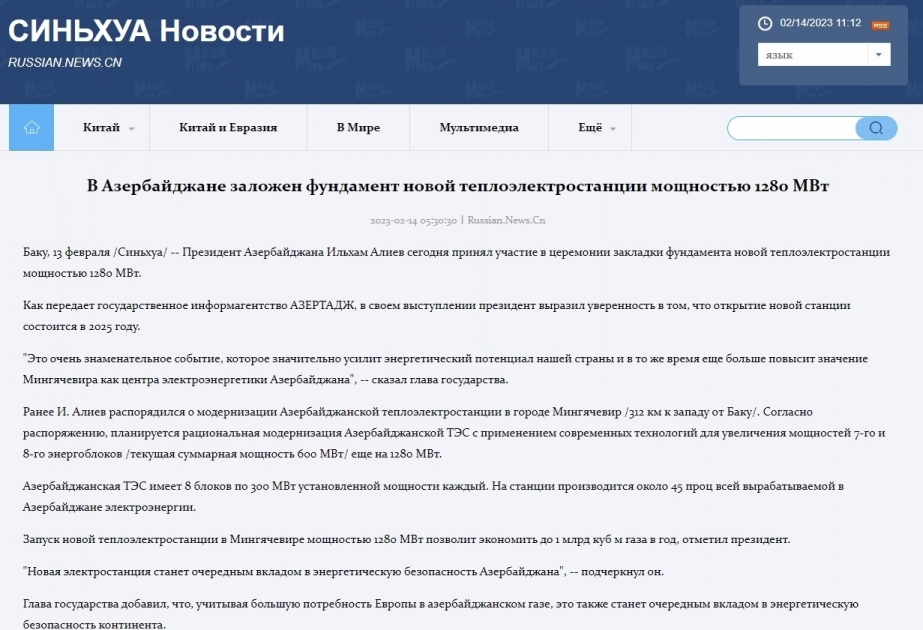
Task: Expand the Ещё menu arrow
Action: point(613,128)
